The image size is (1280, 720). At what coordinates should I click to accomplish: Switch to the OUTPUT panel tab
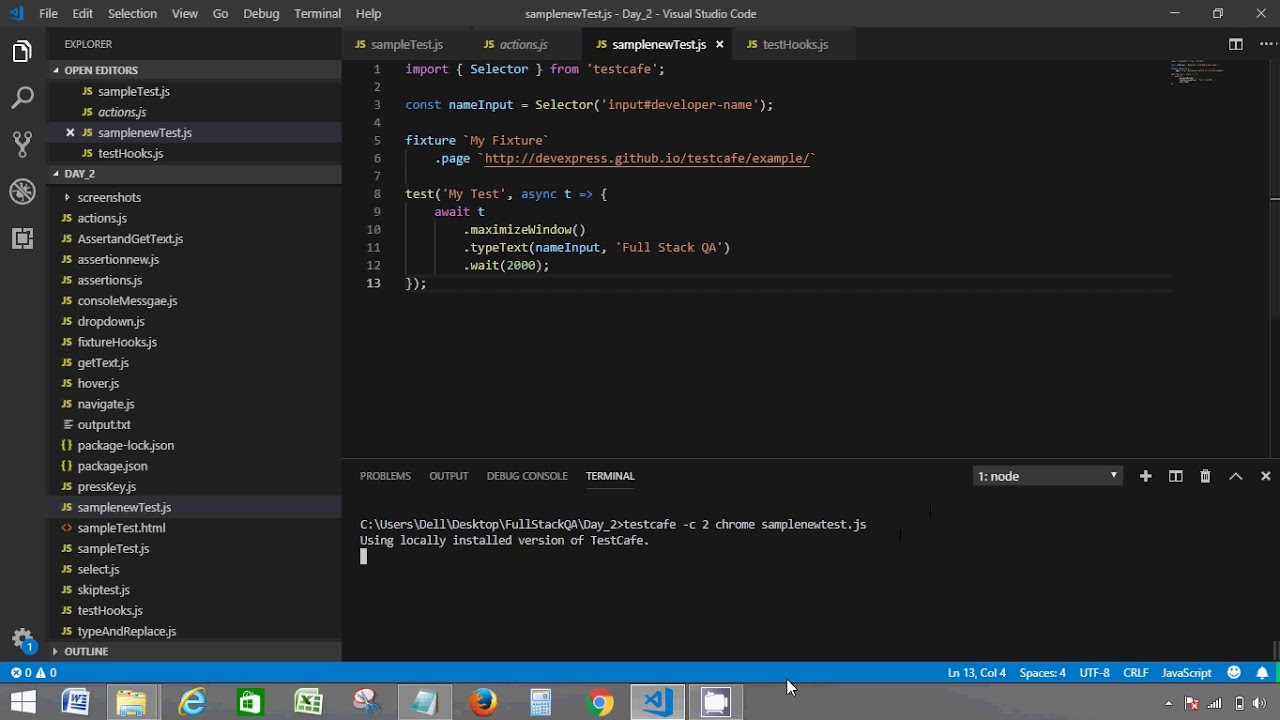tap(448, 476)
